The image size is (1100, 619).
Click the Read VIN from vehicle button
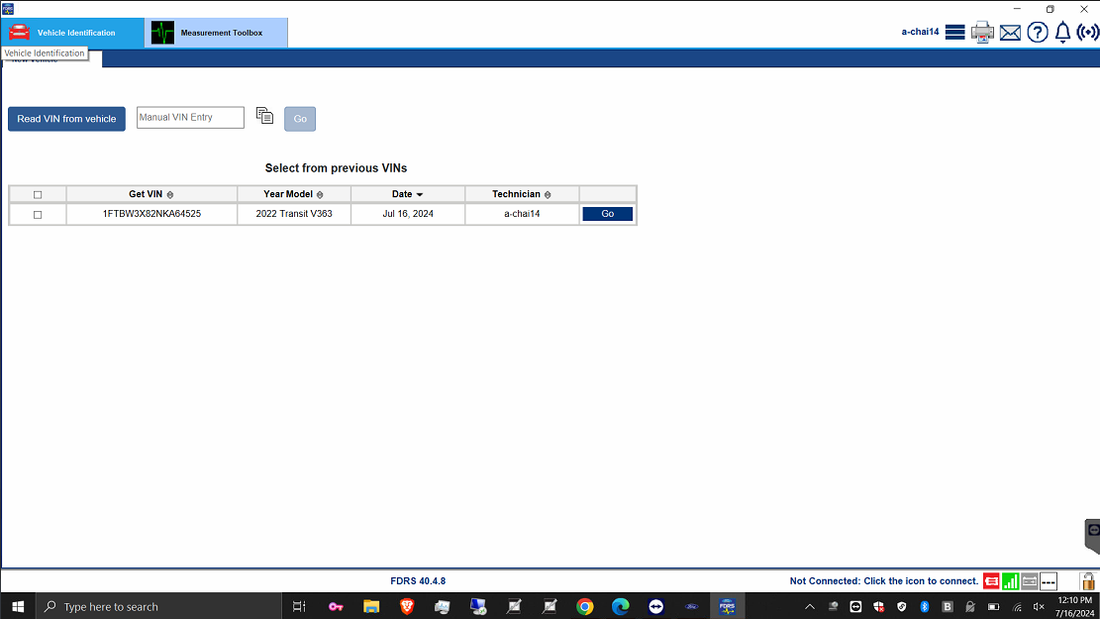pos(66,118)
